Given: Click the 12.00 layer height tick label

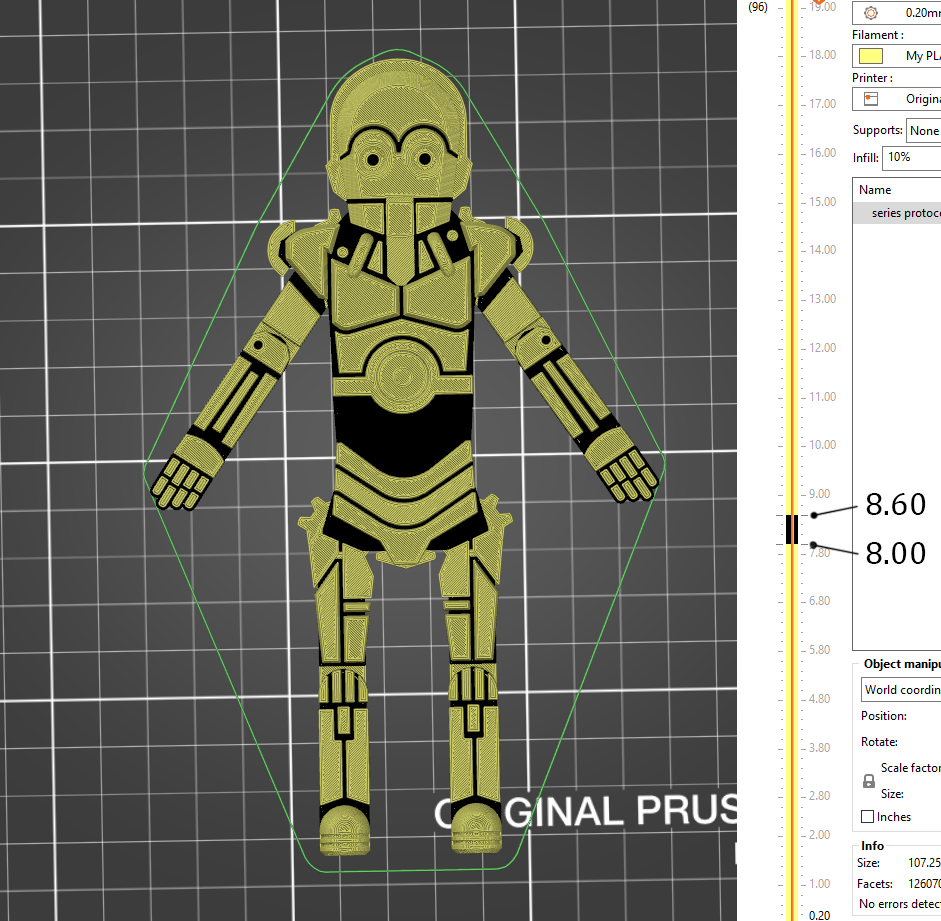Looking at the screenshot, I should pyautogui.click(x=822, y=348).
